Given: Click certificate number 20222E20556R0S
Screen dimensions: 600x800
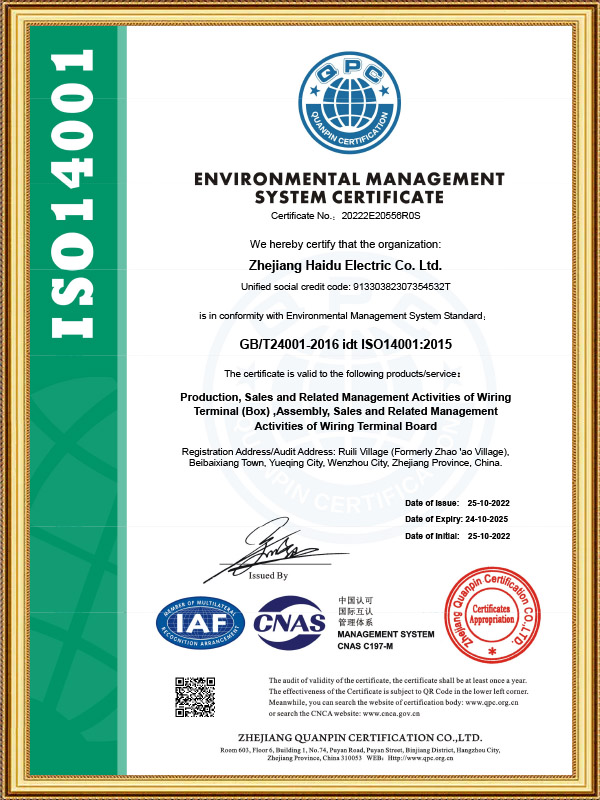Looking at the screenshot, I should click(381, 216).
